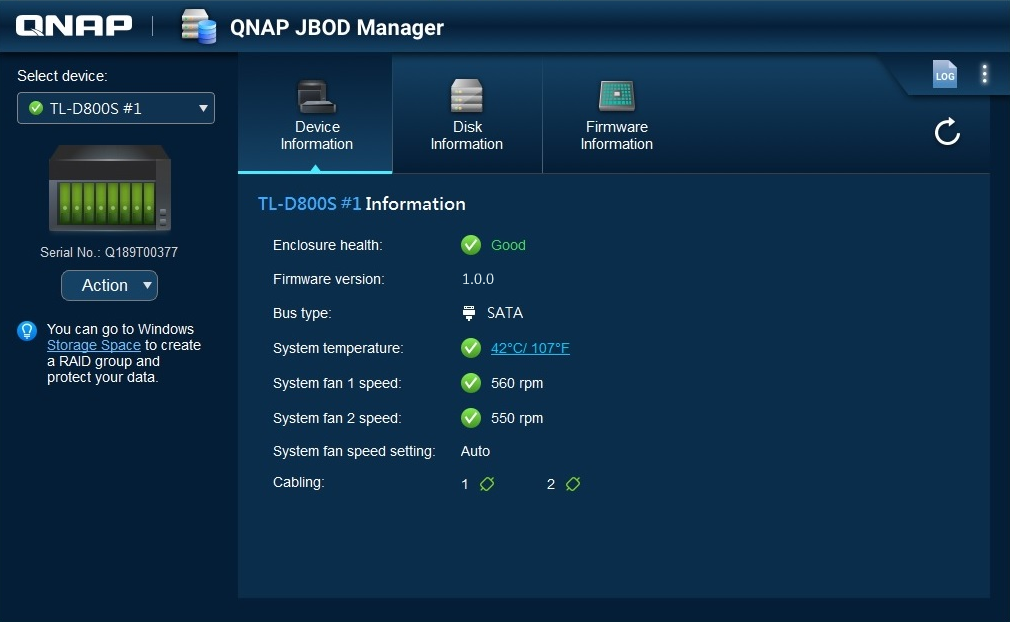Viewport: 1010px width, 622px height.
Task: Click the 42°C/ 107°F temperature link
Action: 530,348
